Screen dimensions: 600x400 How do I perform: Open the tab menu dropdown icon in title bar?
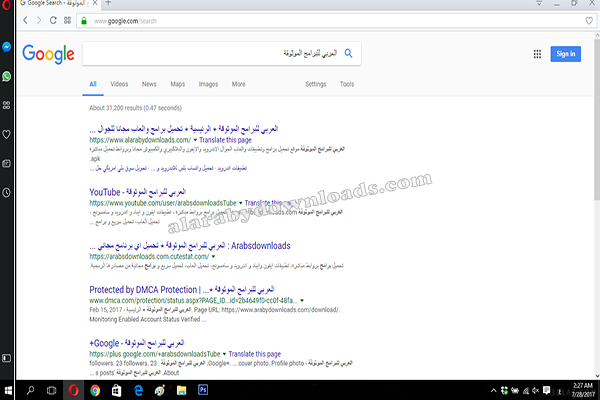pyautogui.click(x=539, y=3)
